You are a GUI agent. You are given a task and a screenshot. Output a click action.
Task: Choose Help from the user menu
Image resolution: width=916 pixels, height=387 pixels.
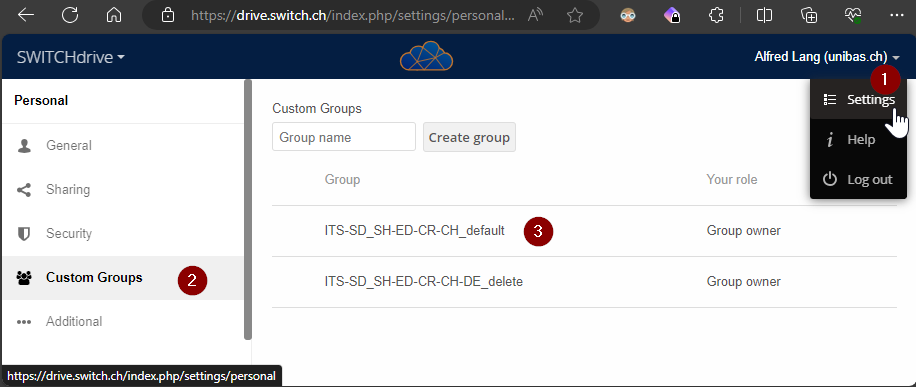click(x=858, y=140)
